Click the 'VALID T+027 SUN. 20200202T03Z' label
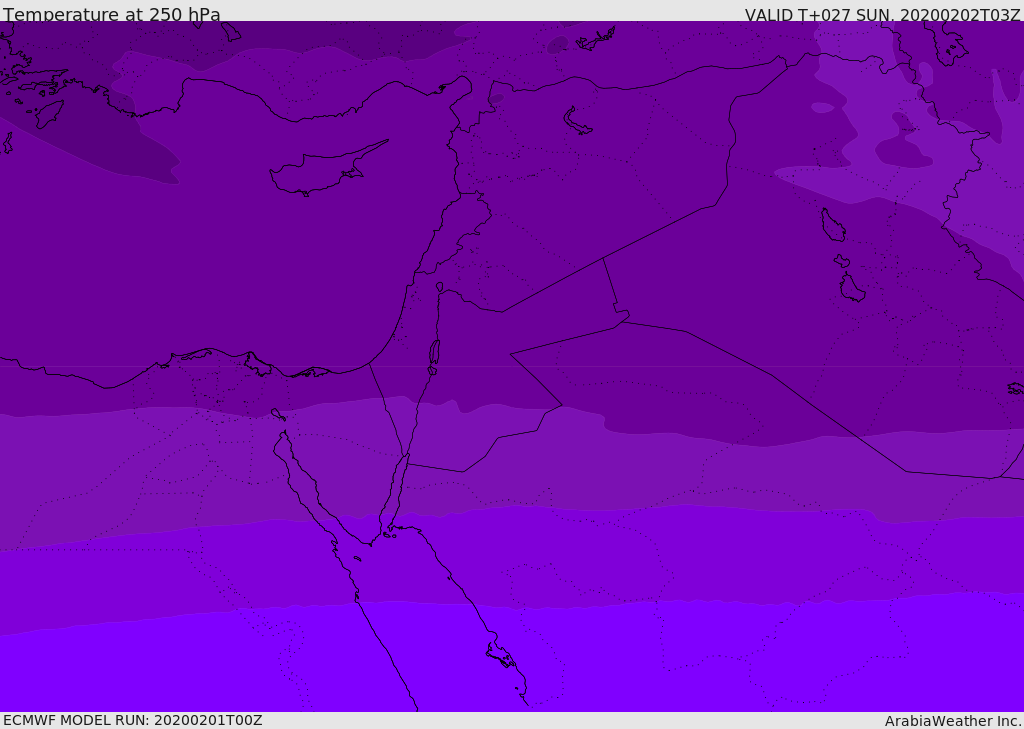The image size is (1024, 729). point(882,15)
